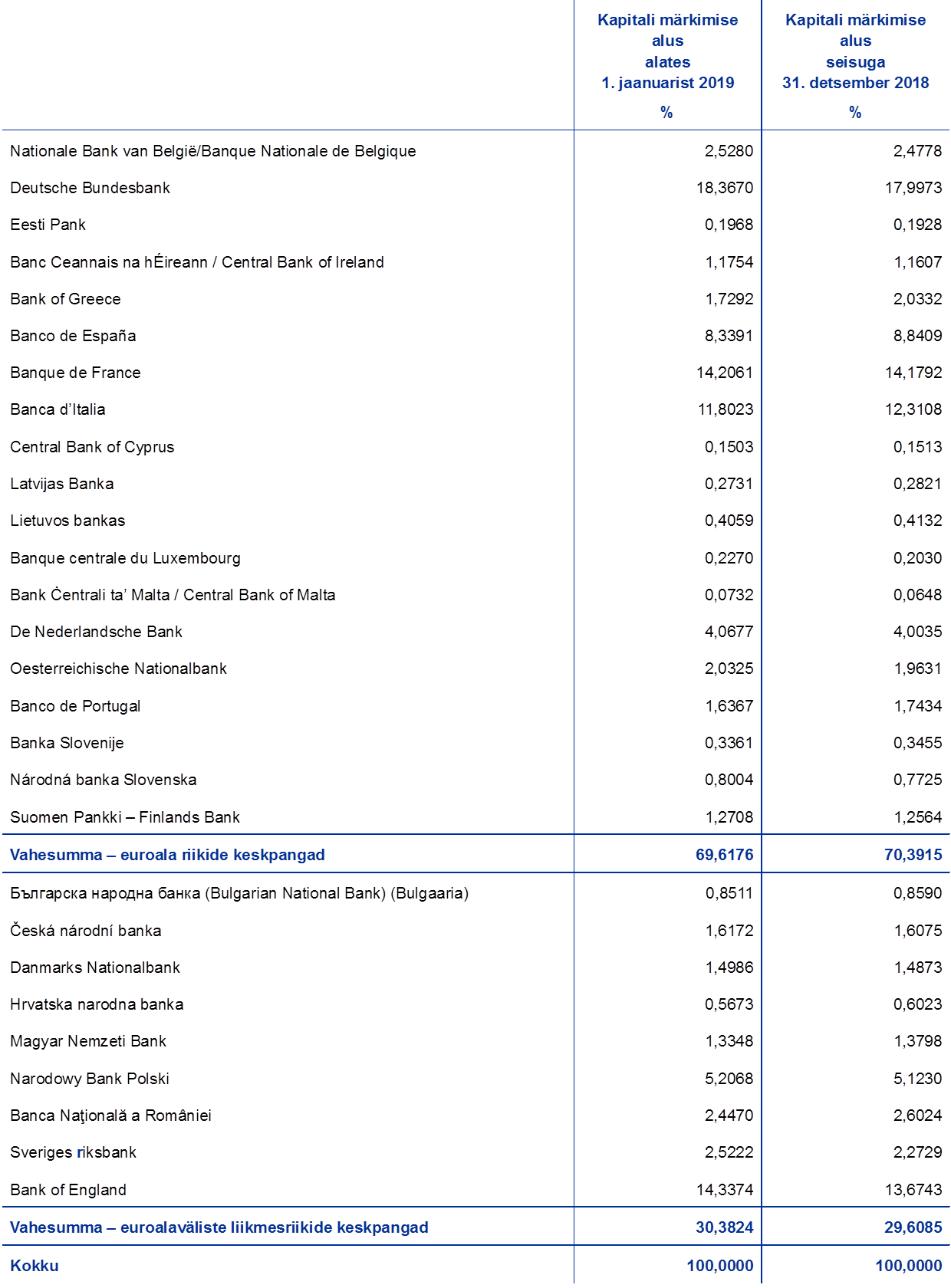Select the Banque centrale du Luxembourg label
The image size is (951, 1288).
pyautogui.click(x=125, y=558)
